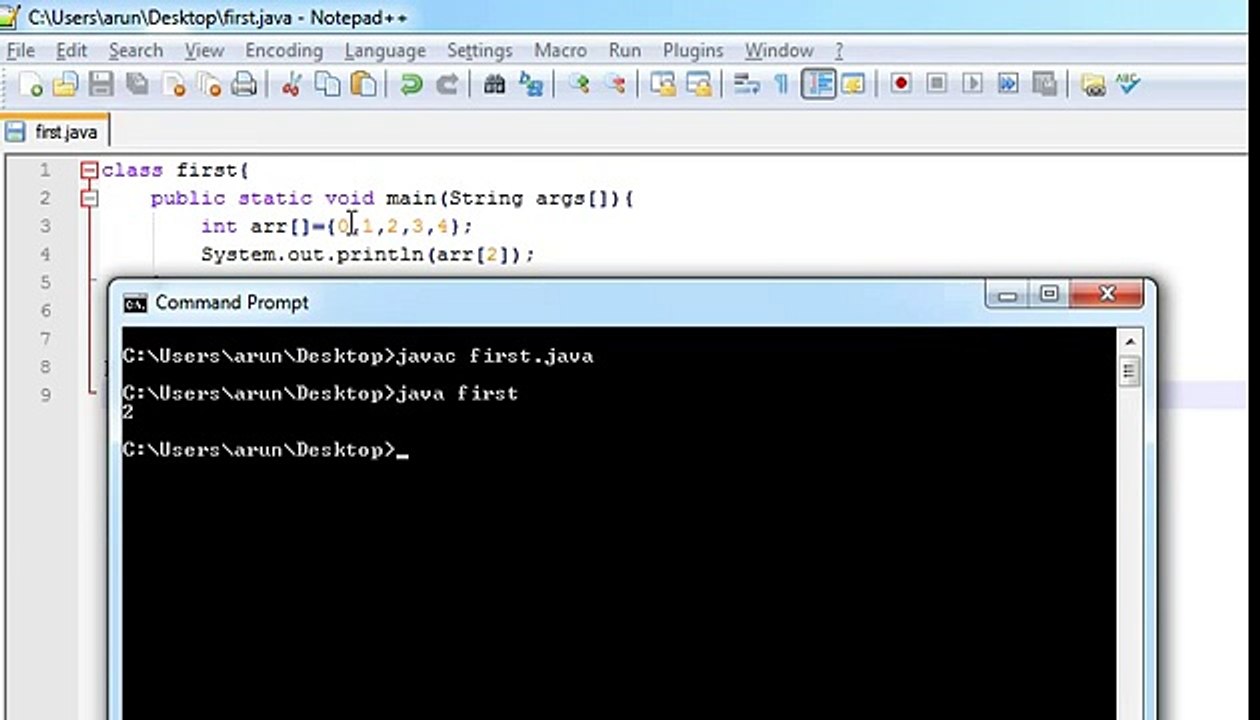Click the Command Prompt cursor input line
1260x720 pixels.
[x=265, y=450]
